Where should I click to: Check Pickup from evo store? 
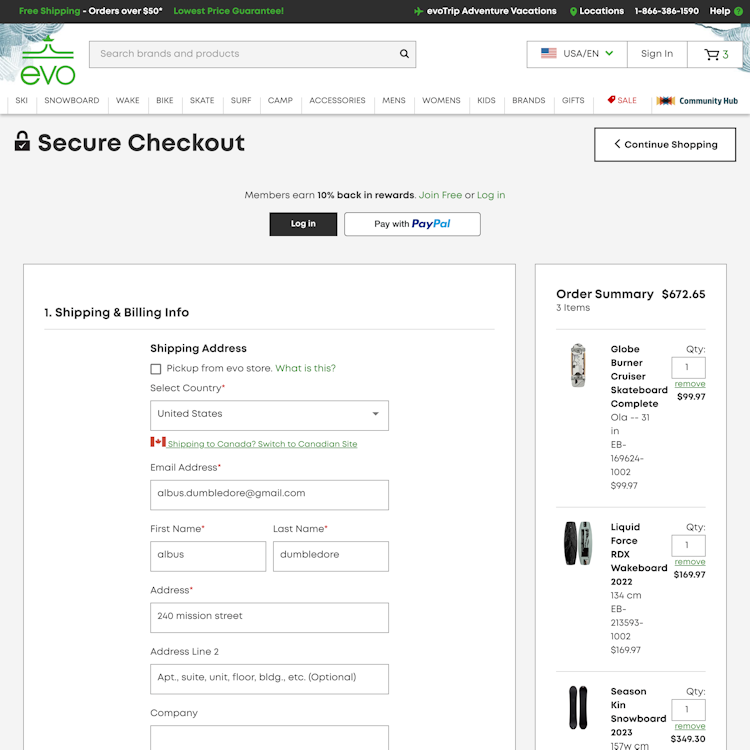155,369
